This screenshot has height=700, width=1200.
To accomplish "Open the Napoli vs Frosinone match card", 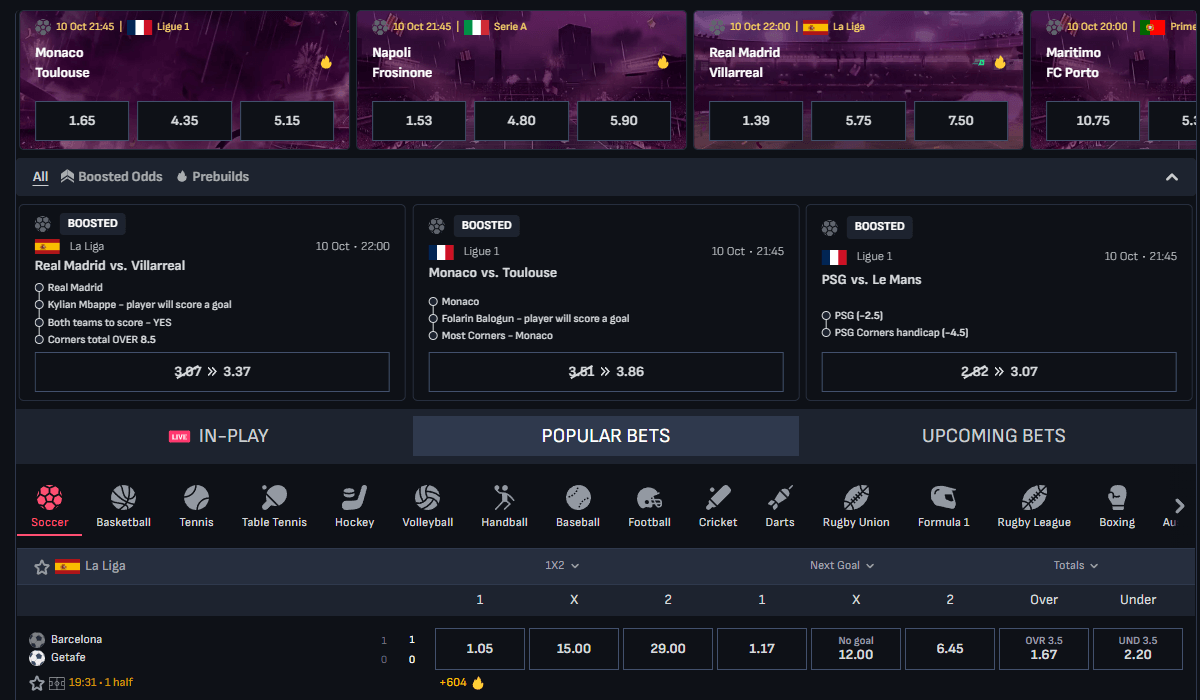I will click(521, 80).
